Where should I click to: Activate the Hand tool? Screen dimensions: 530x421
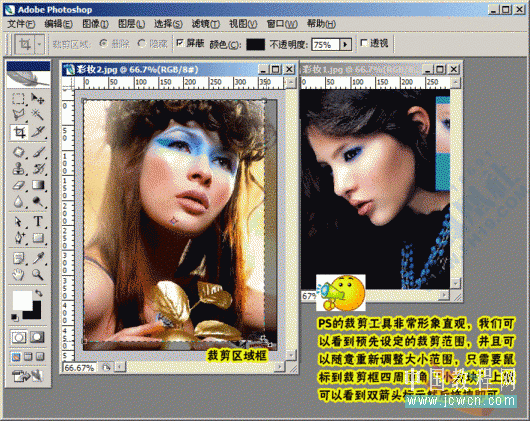point(19,275)
